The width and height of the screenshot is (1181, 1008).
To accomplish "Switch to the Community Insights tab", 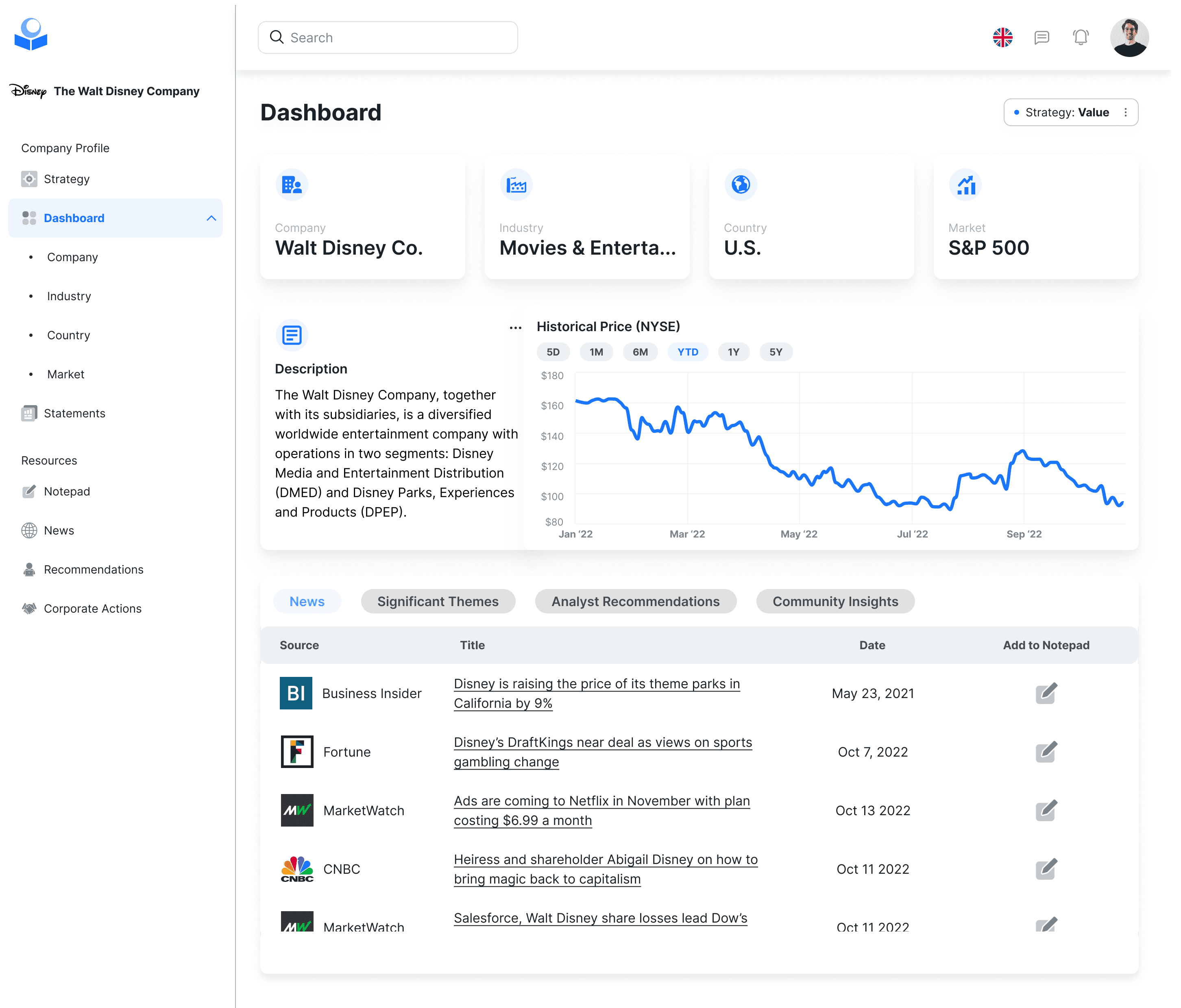I will (x=835, y=602).
